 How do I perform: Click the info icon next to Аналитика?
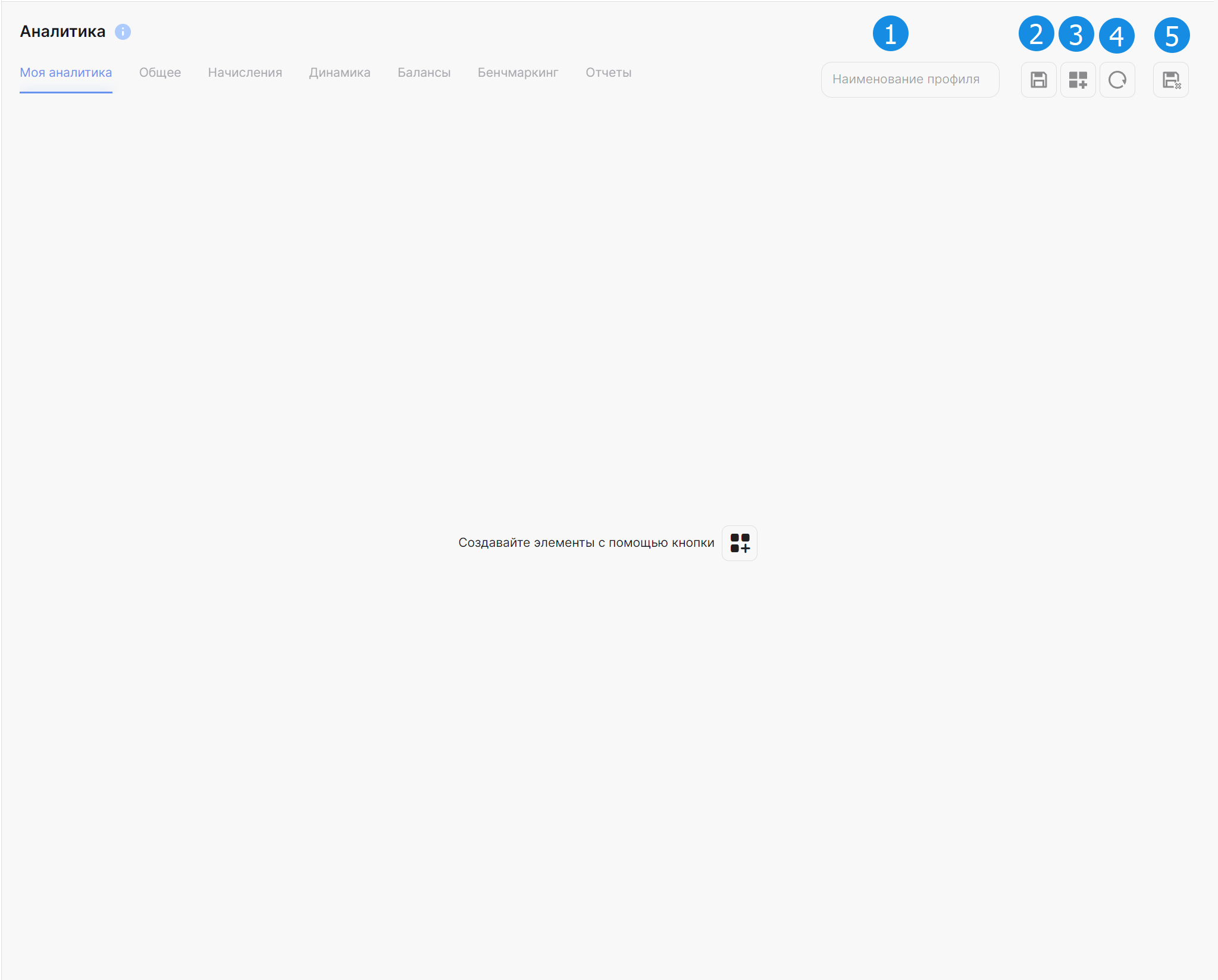[x=123, y=32]
